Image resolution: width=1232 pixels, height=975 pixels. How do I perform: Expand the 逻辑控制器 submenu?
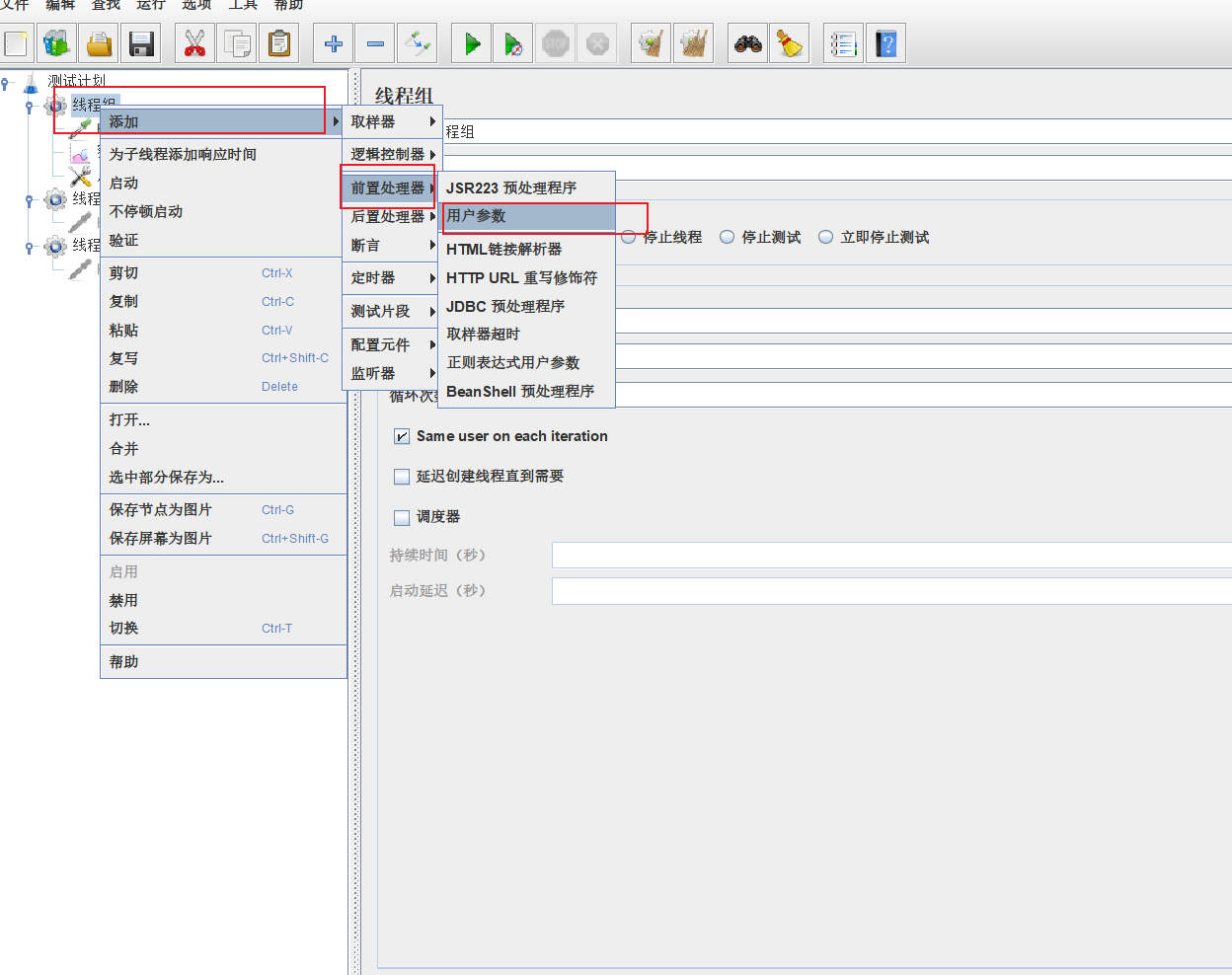[x=392, y=154]
